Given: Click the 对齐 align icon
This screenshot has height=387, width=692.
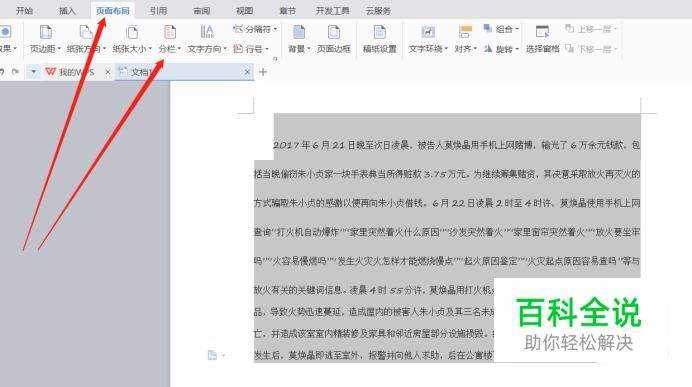Looking at the screenshot, I should [465, 32].
